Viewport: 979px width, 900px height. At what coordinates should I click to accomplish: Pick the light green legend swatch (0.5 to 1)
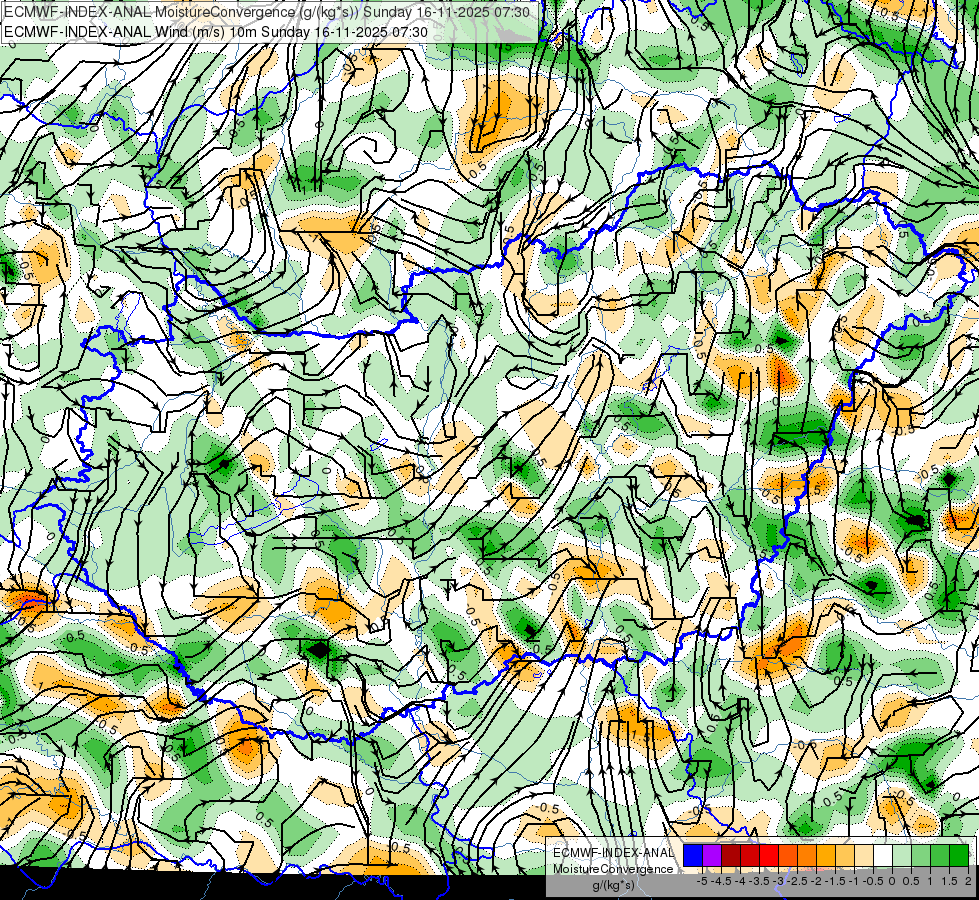(921, 855)
